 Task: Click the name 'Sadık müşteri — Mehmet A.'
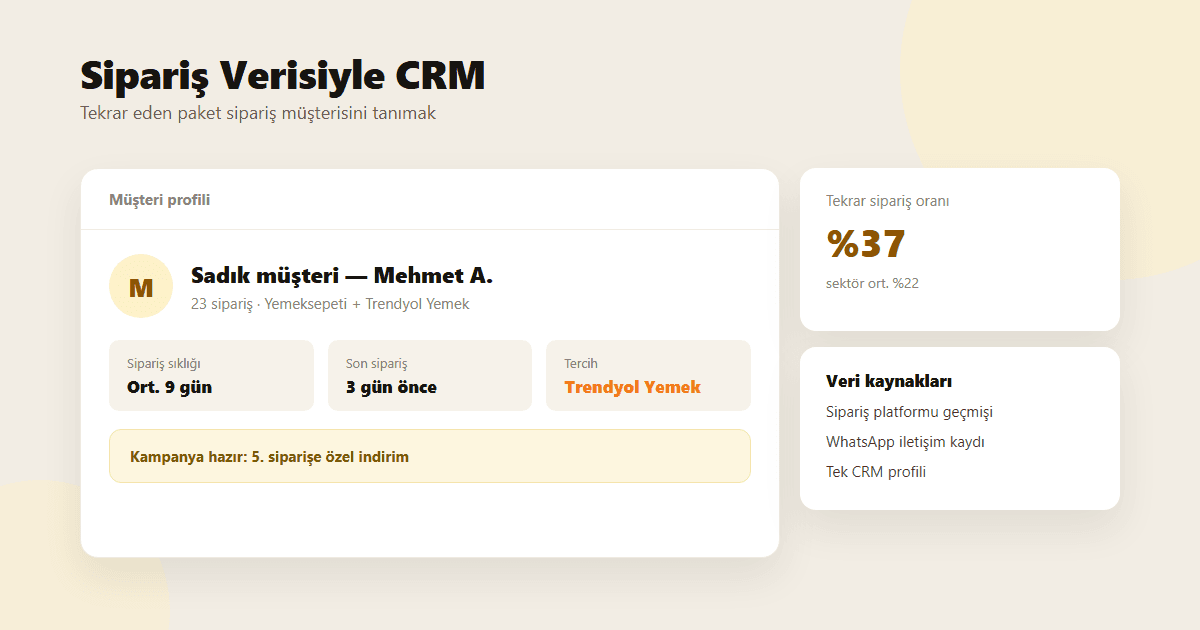342,276
